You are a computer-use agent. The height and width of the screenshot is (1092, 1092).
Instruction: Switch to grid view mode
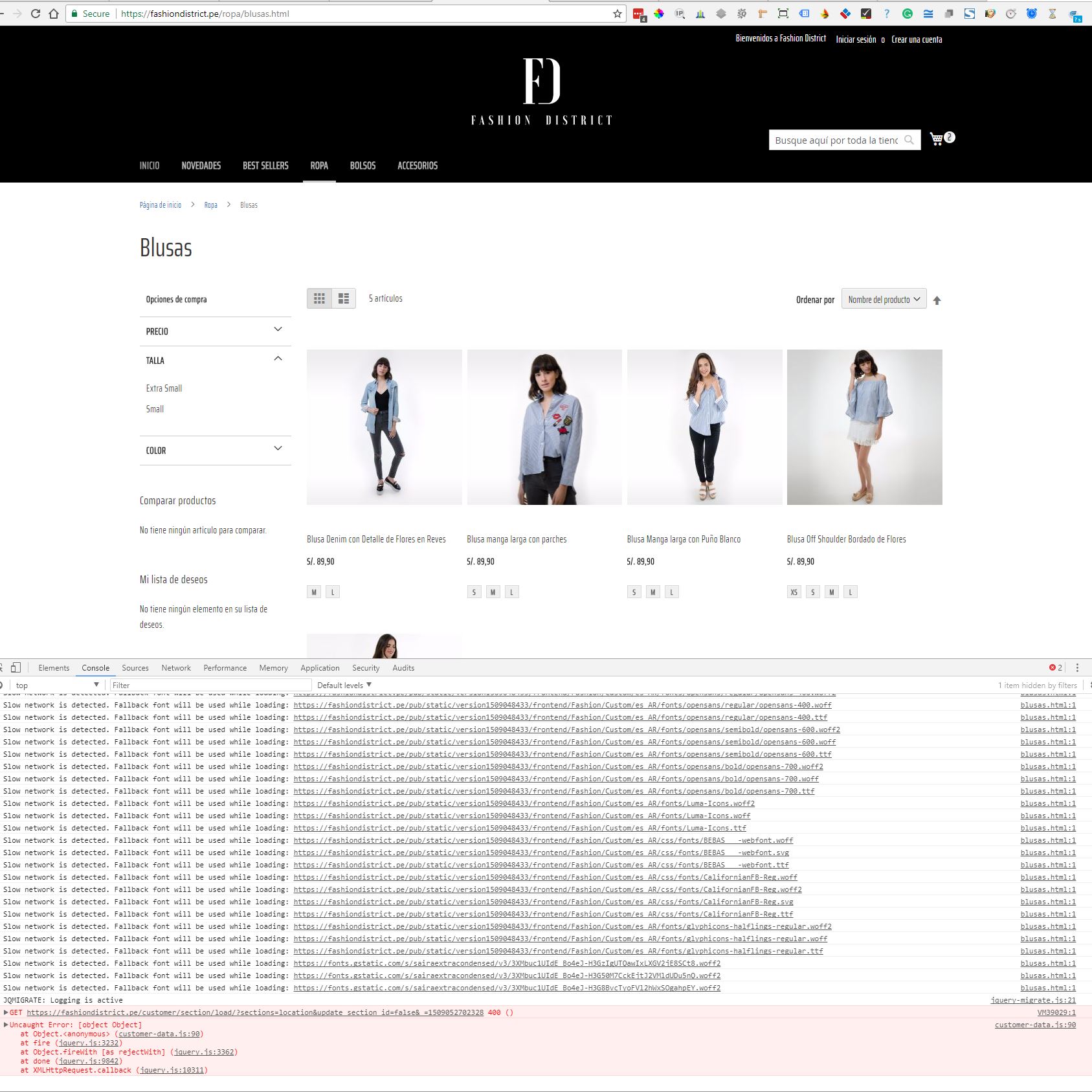coord(319,298)
